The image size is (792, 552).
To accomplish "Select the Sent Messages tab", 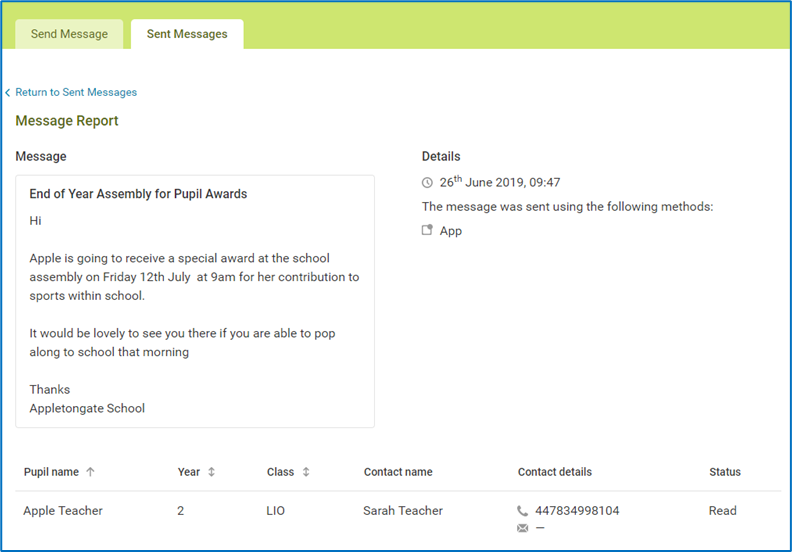I will [x=187, y=34].
